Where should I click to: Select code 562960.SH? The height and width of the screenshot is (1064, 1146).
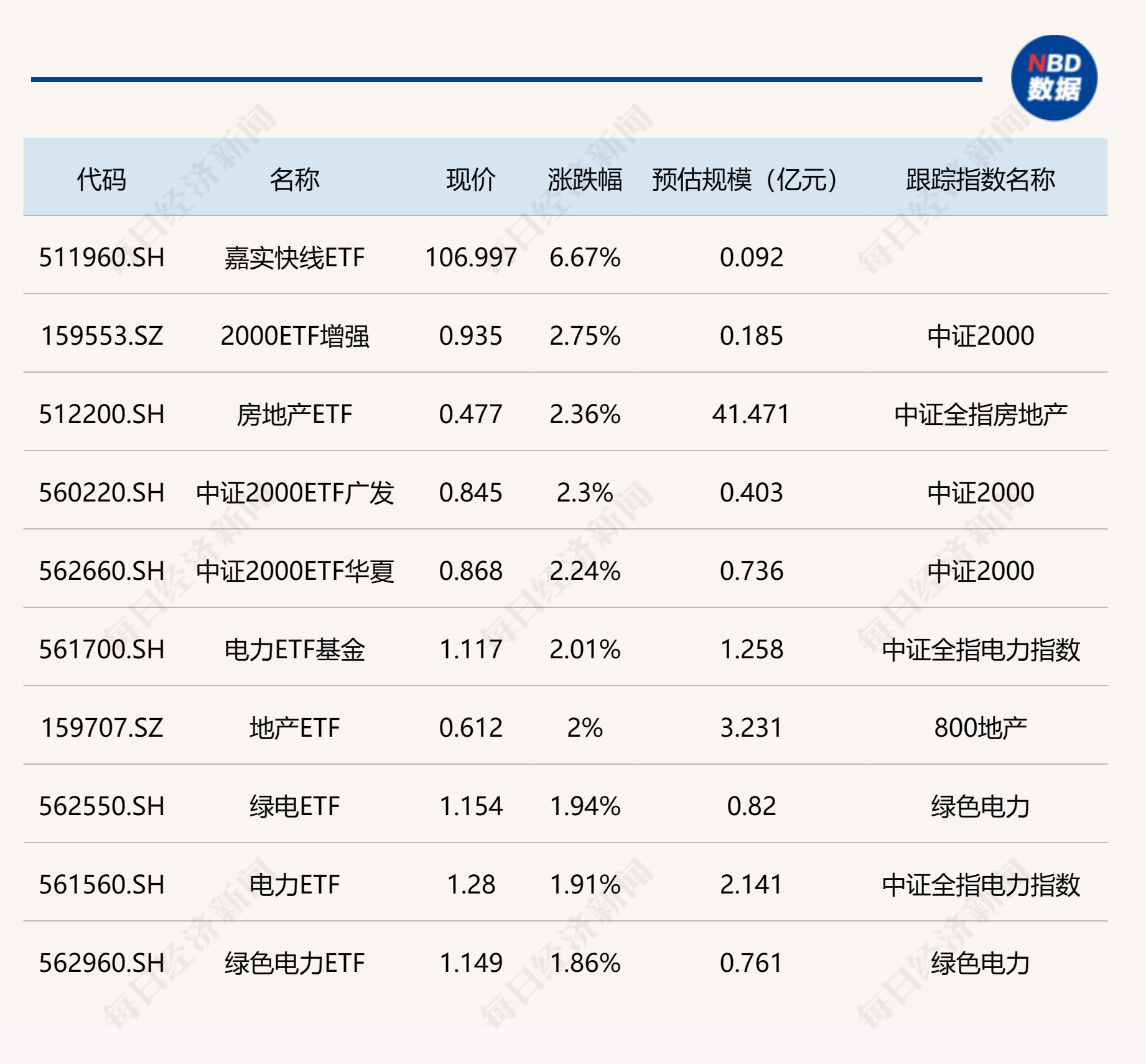101,963
